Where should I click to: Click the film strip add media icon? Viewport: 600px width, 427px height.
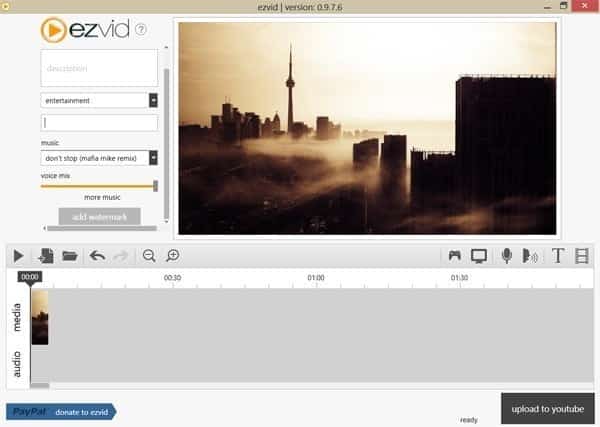point(582,256)
